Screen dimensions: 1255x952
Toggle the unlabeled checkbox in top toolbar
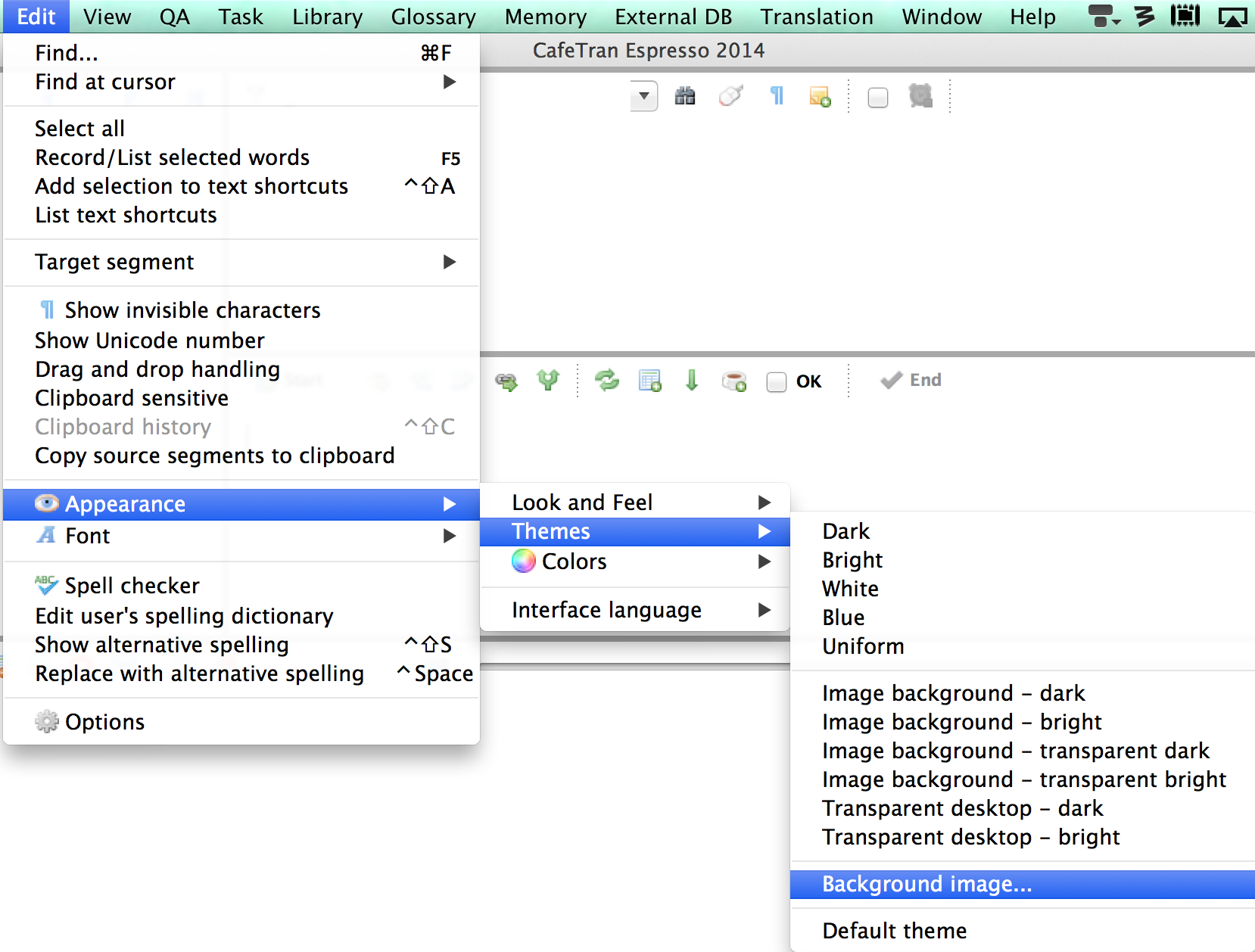click(x=877, y=98)
